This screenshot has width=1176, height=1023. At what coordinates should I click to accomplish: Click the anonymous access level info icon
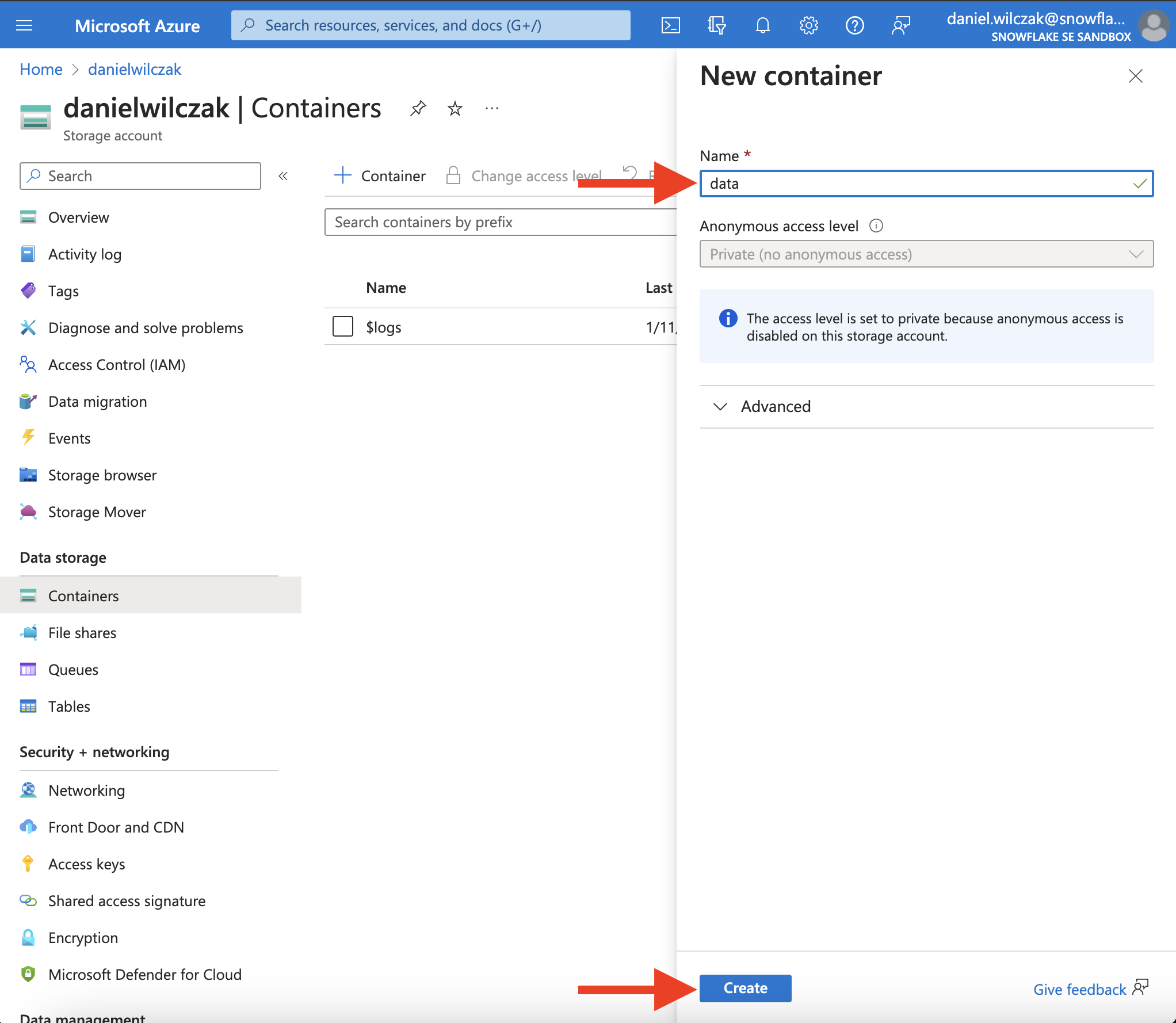pyautogui.click(x=876, y=226)
